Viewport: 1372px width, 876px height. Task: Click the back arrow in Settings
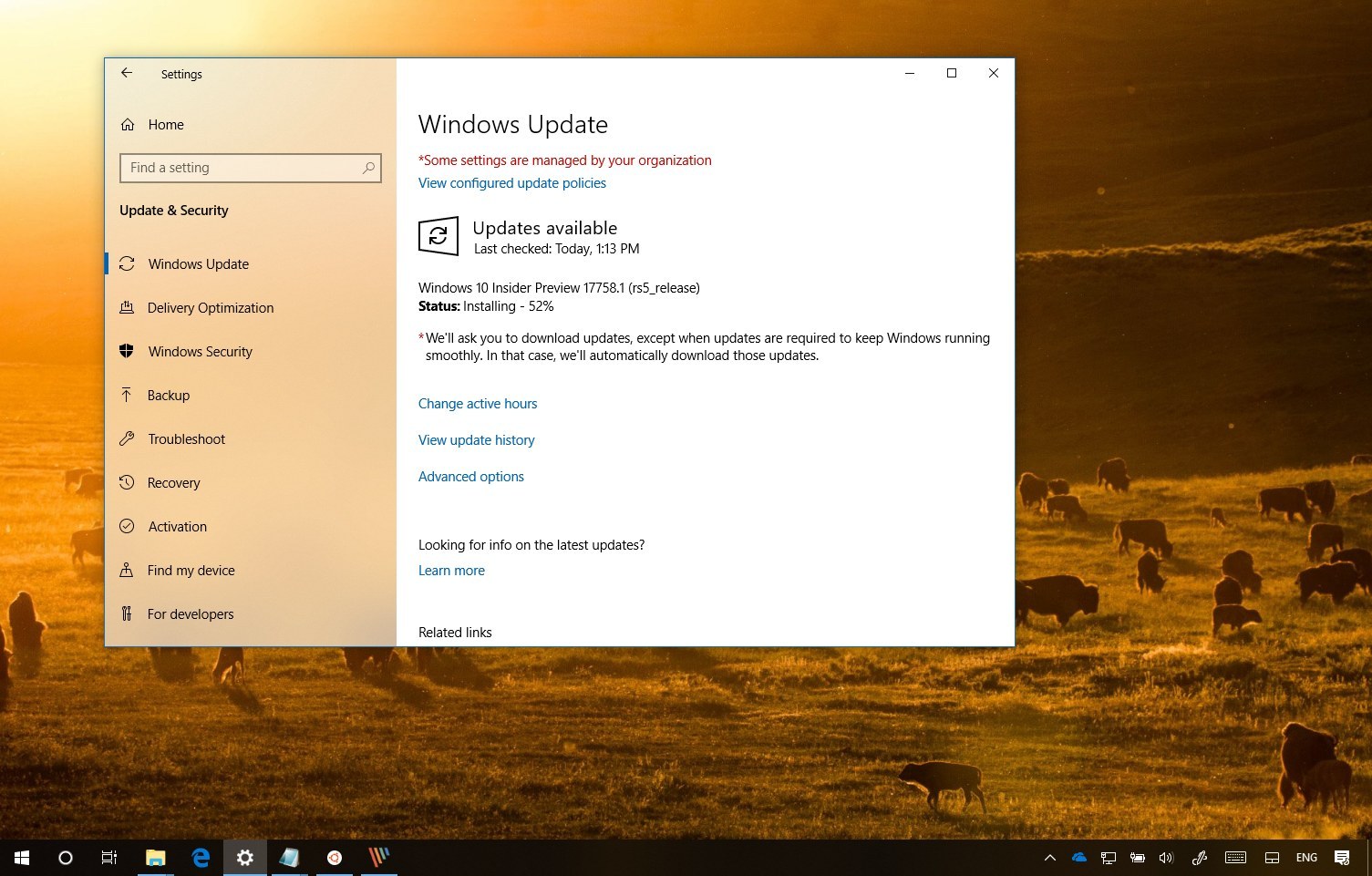(x=127, y=73)
